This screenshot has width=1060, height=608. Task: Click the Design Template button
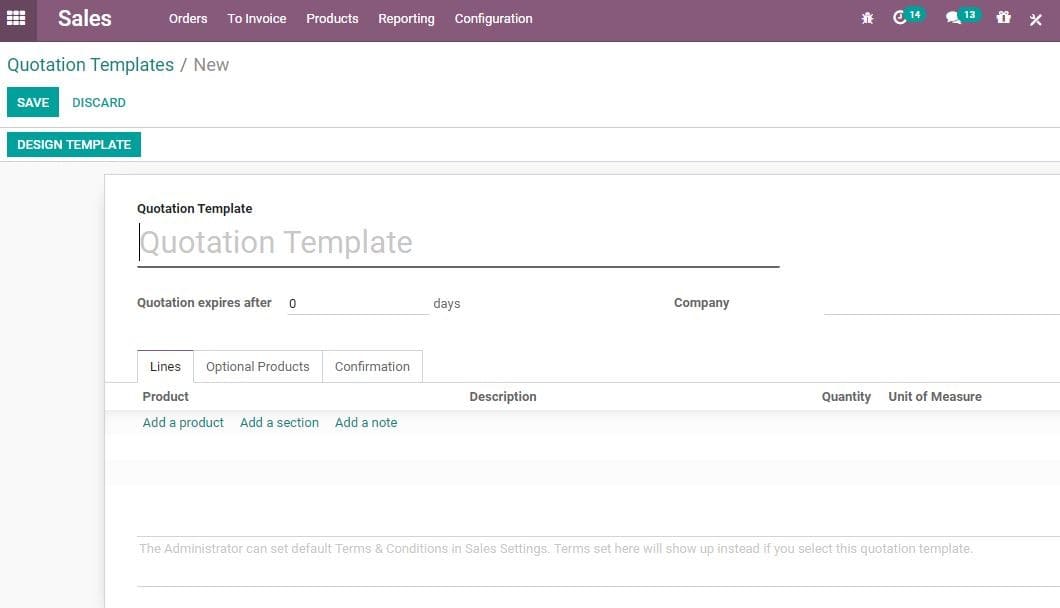pyautogui.click(x=73, y=144)
